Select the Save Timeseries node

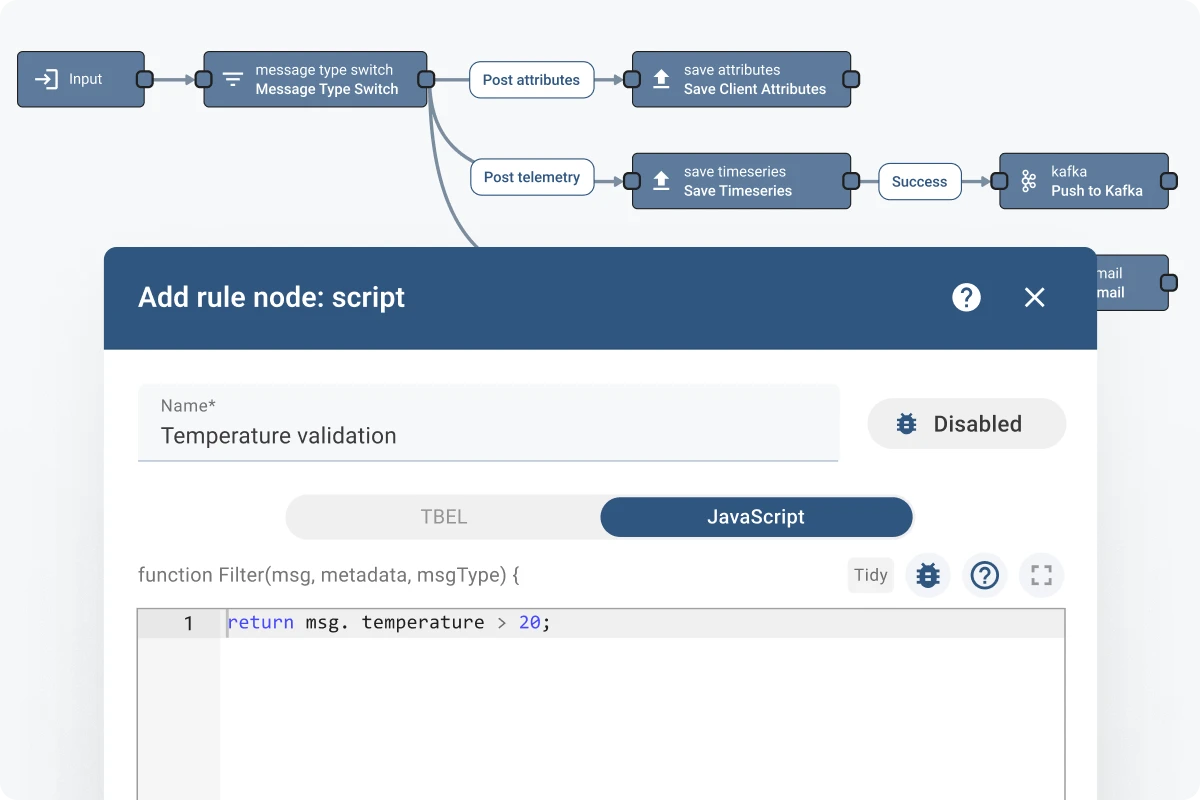tap(741, 180)
